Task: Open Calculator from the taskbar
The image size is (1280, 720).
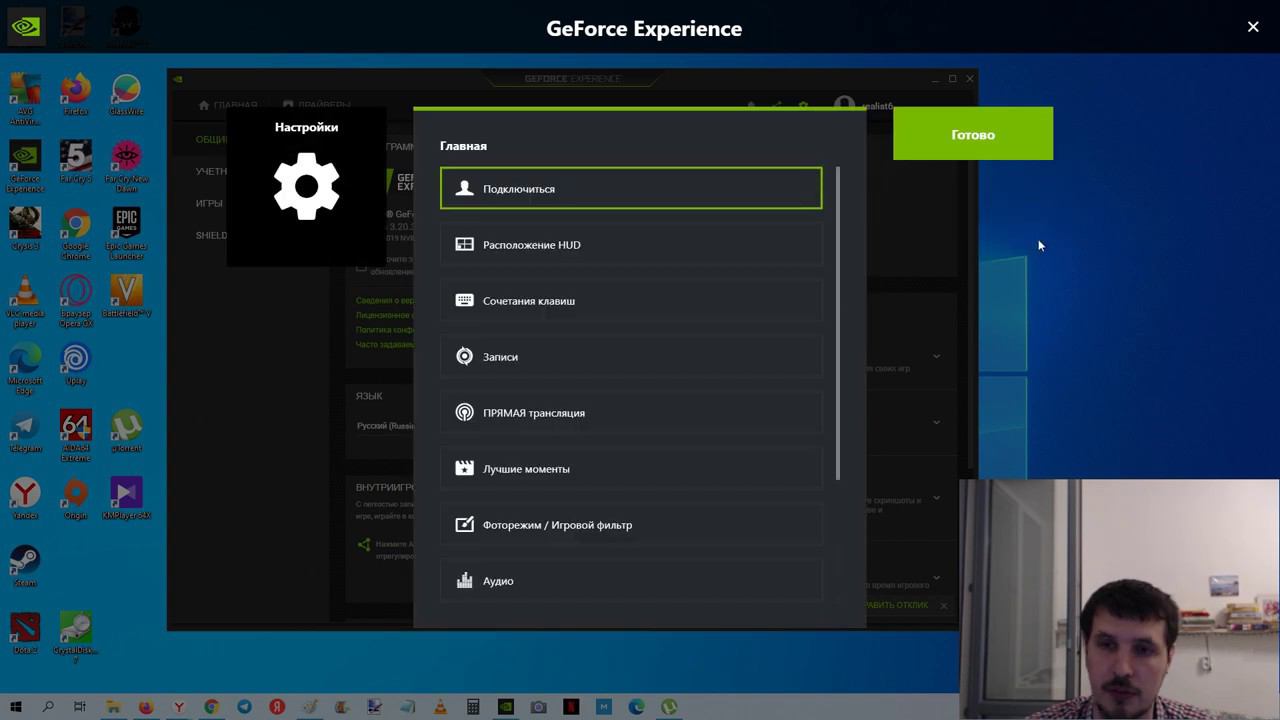Action: [x=473, y=707]
